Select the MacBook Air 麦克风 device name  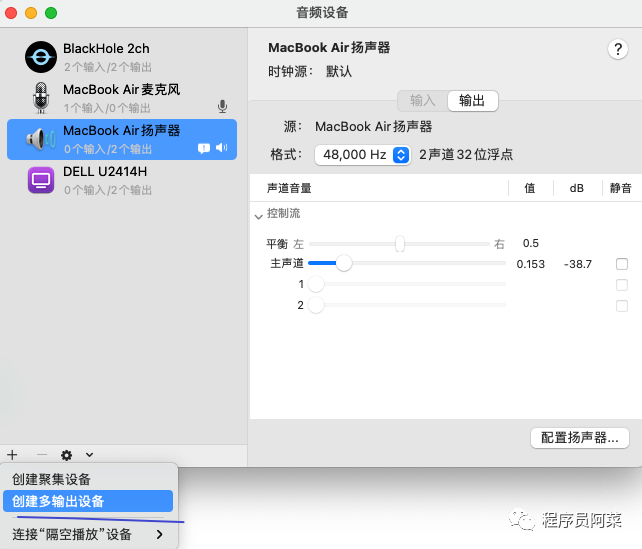point(122,90)
